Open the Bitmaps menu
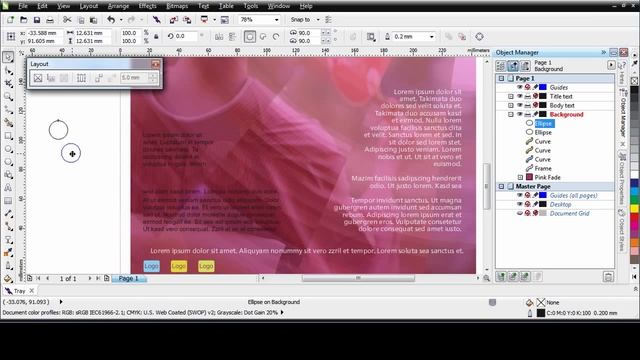Screen dimensions: 640x360 pyautogui.click(x=177, y=6)
